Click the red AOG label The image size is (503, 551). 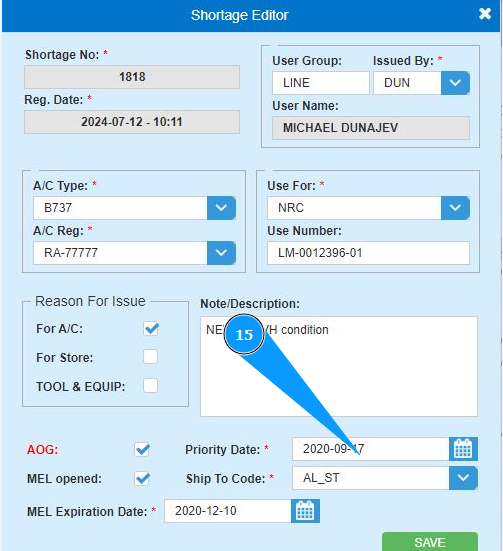click(x=43, y=449)
